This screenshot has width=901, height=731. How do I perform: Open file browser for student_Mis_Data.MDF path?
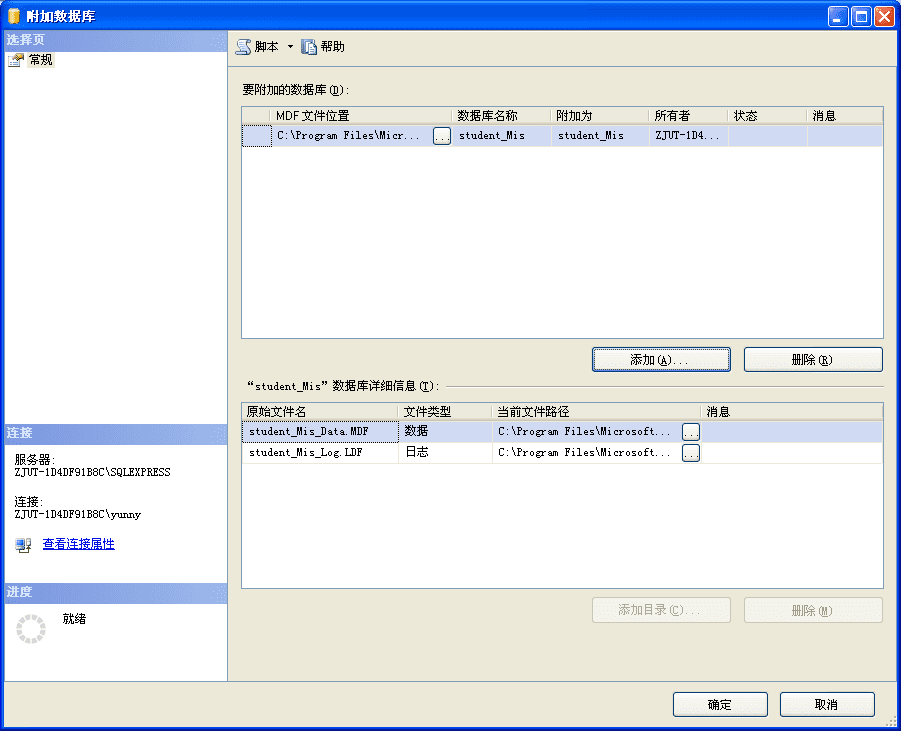coord(691,431)
